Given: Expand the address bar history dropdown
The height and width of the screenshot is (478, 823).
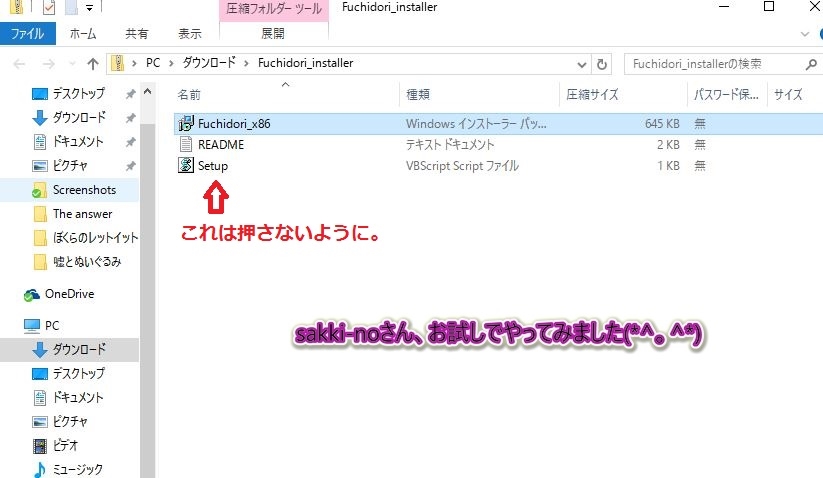Looking at the screenshot, I should [x=582, y=64].
